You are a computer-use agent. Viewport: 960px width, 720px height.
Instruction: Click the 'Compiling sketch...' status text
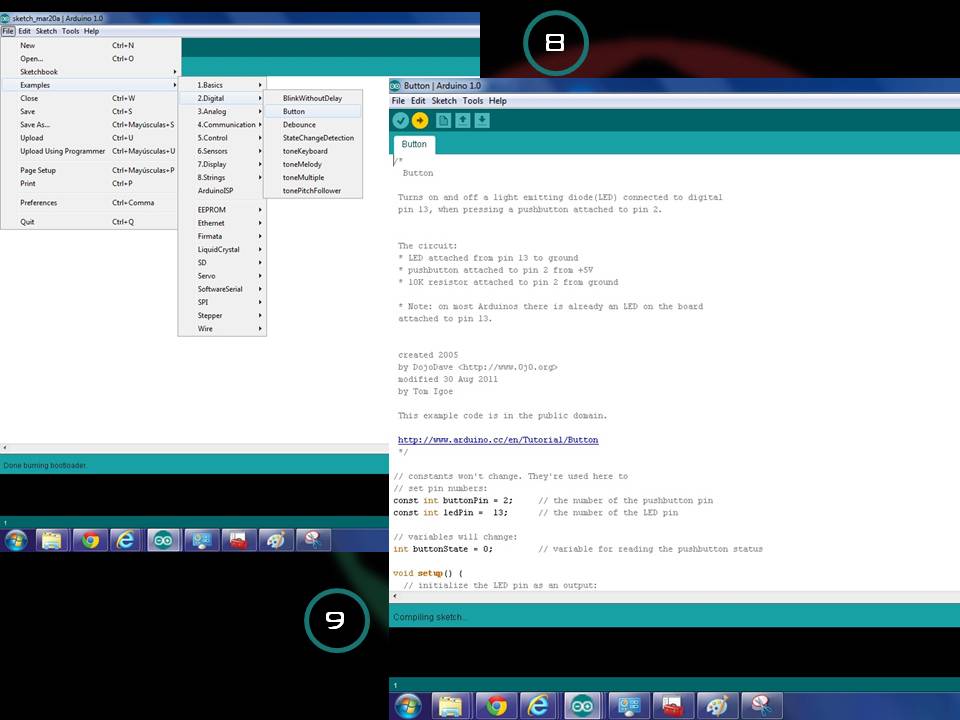pos(430,617)
